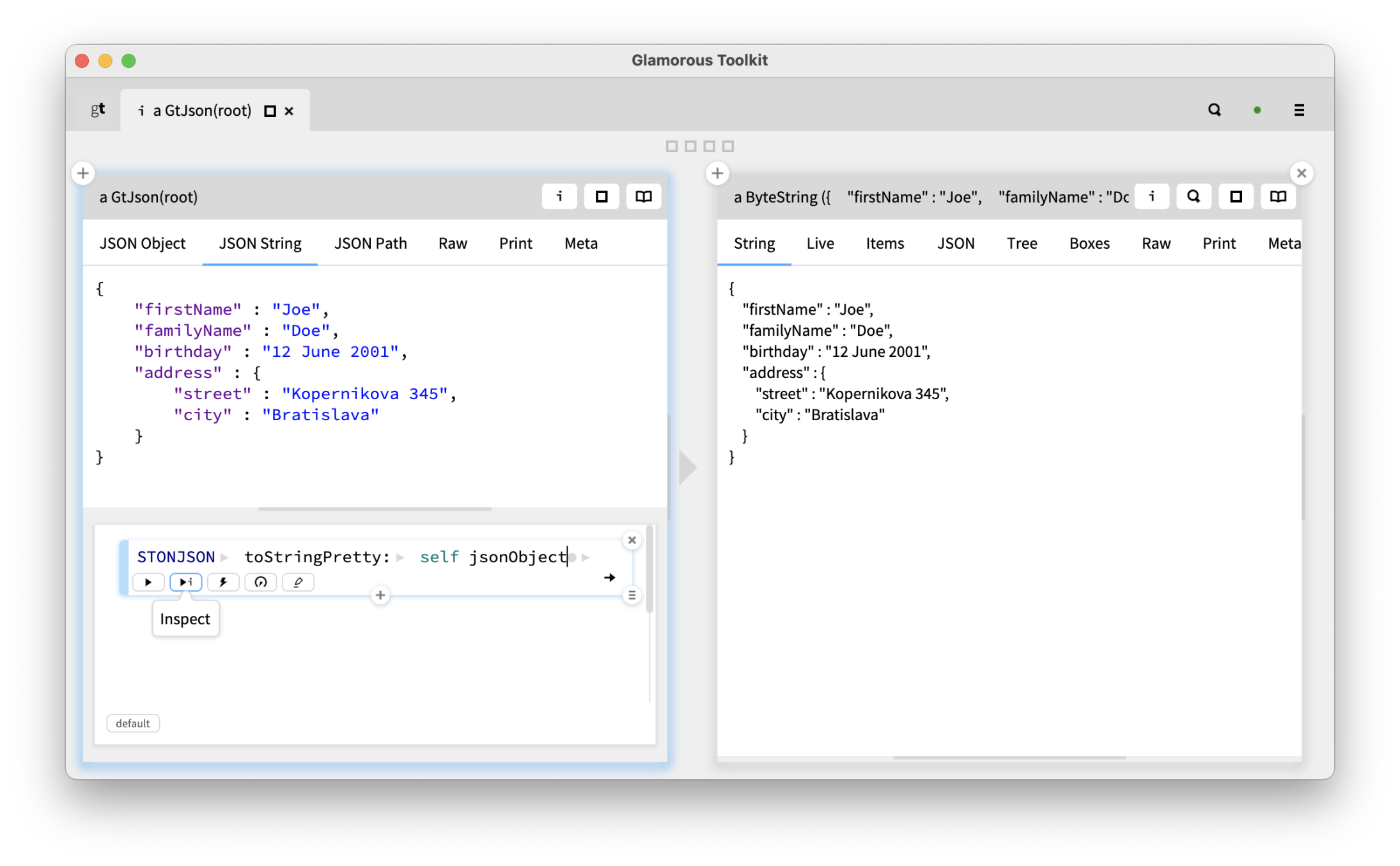Switch to the Boxes tab
The height and width of the screenshot is (866, 1400).
pos(1089,244)
